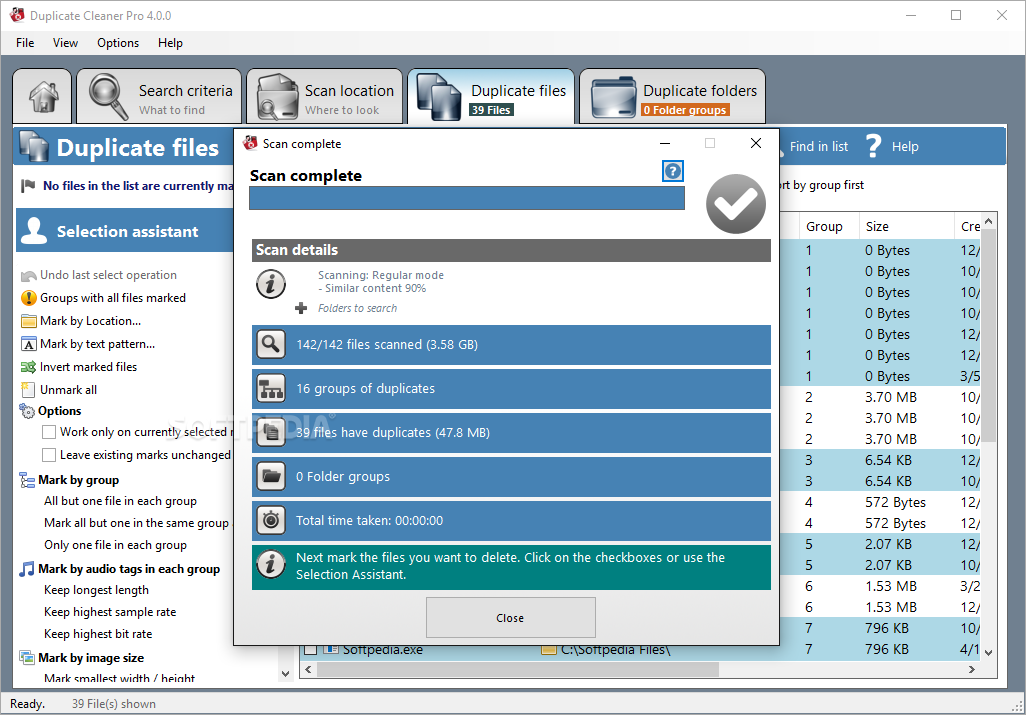Select Keep highest sample rate
The width and height of the screenshot is (1026, 715).
(x=110, y=612)
